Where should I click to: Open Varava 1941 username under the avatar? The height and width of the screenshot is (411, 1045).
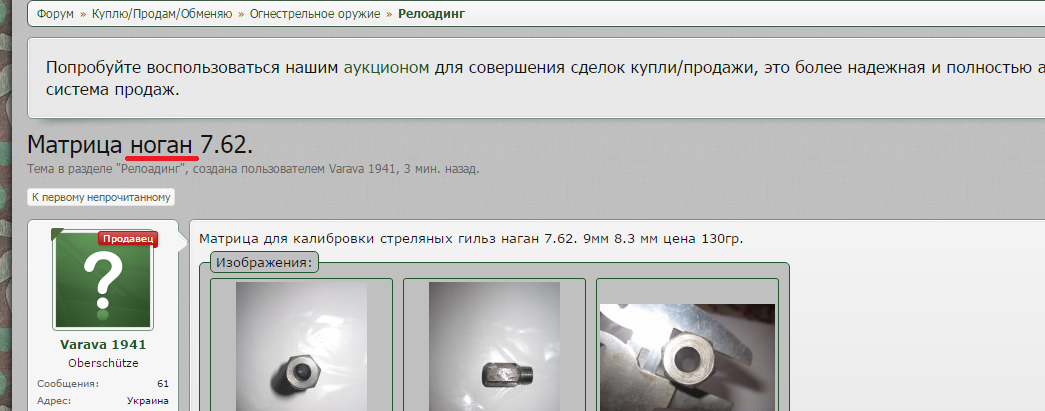(x=103, y=345)
